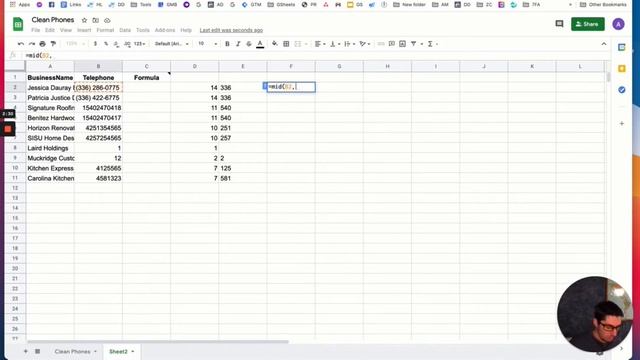Collapse the menus with the up arrow

click(604, 44)
